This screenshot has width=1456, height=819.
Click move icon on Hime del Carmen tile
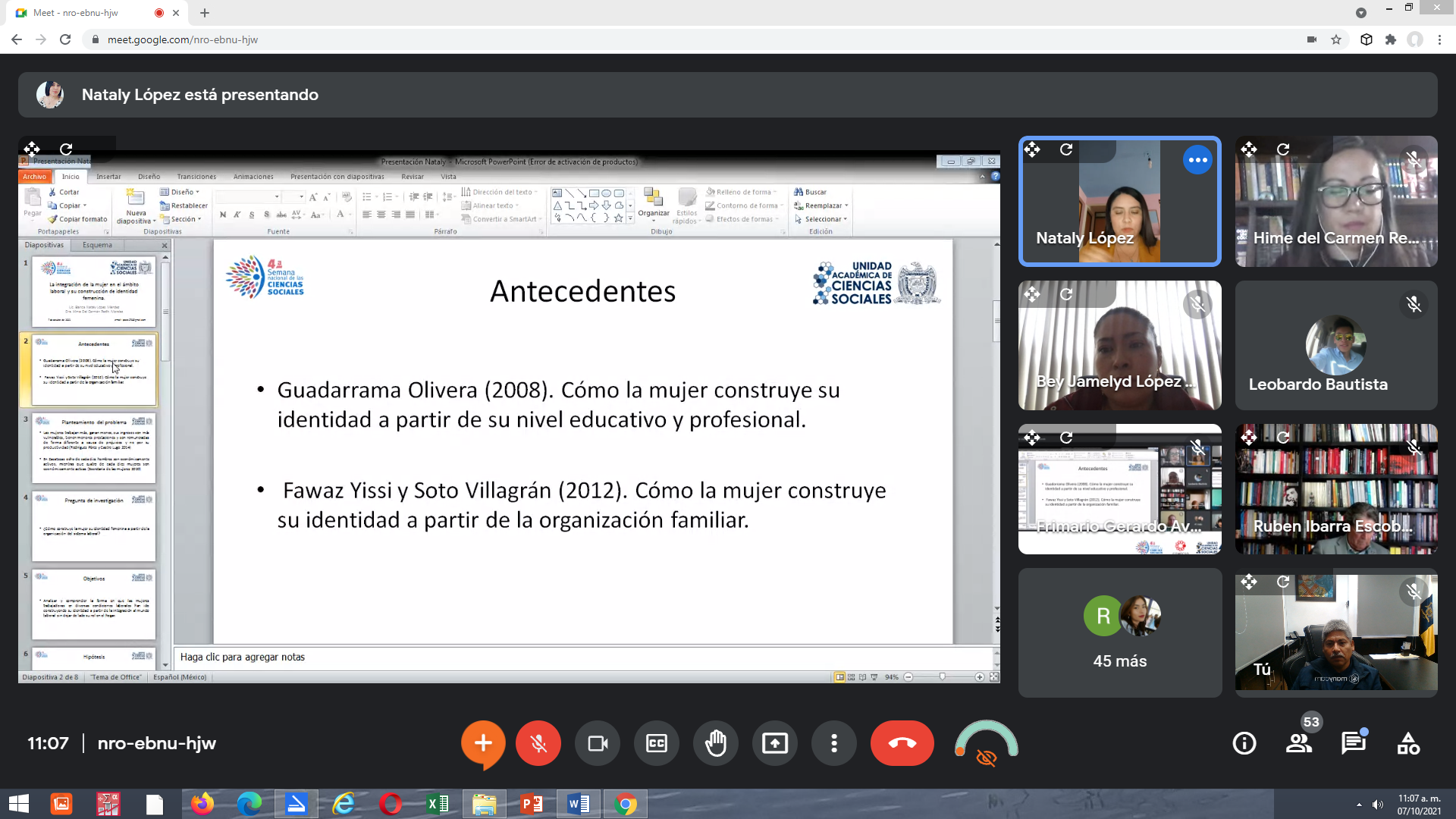pos(1249,149)
